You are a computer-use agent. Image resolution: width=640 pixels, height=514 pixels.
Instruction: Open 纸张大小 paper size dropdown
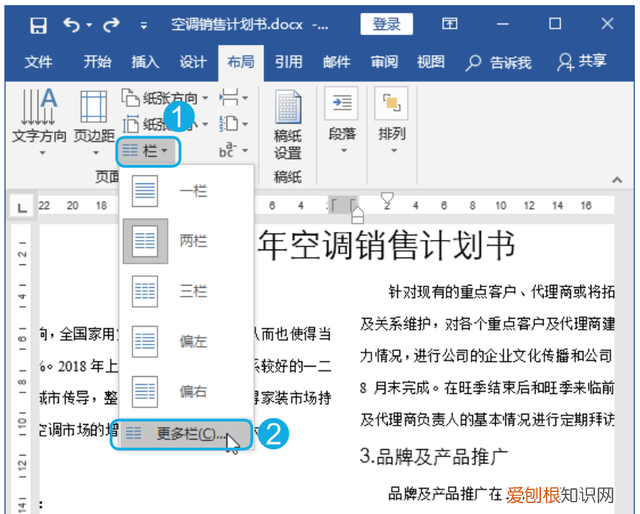[x=165, y=124]
